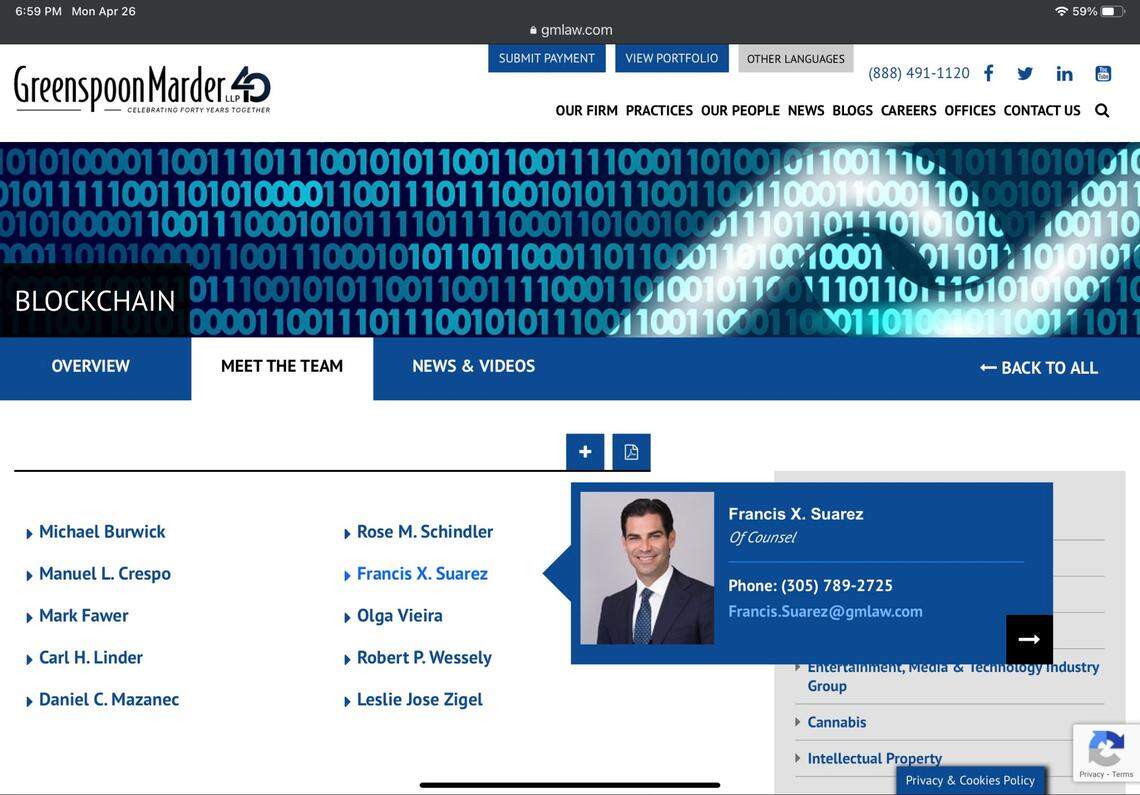Click the Greenspoon Marder logo
The width and height of the screenshot is (1140, 795).
[142, 89]
